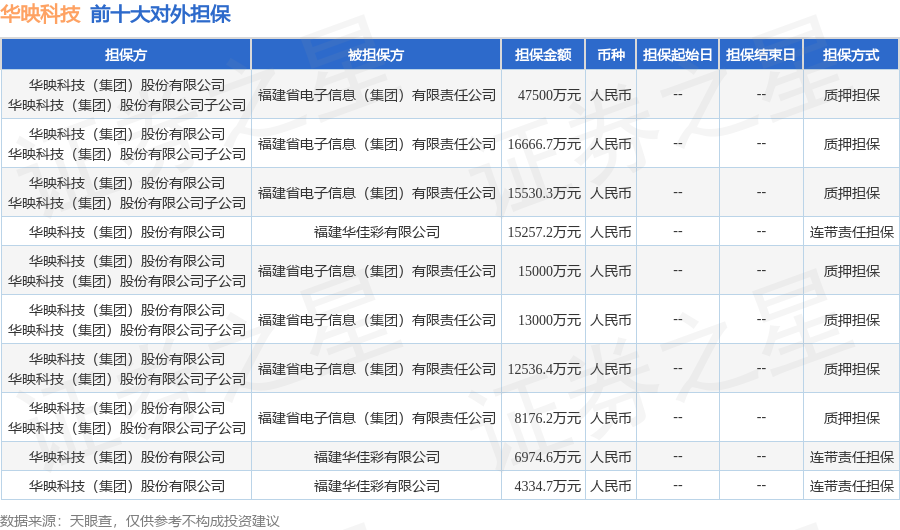Image resolution: width=900 pixels, height=530 pixels.
Task: Click guarantor cell in the 4334.7万元 row
Action: tap(126, 486)
